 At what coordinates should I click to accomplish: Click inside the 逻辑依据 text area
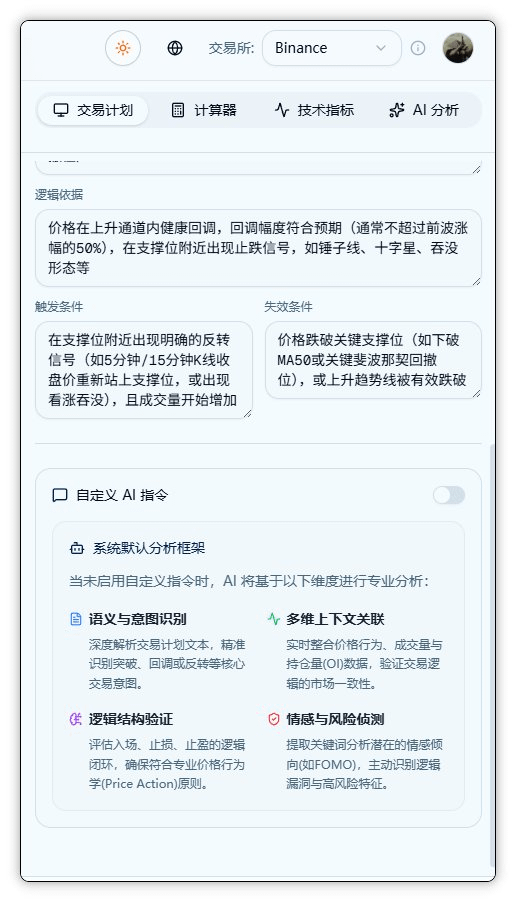pyautogui.click(x=258, y=248)
